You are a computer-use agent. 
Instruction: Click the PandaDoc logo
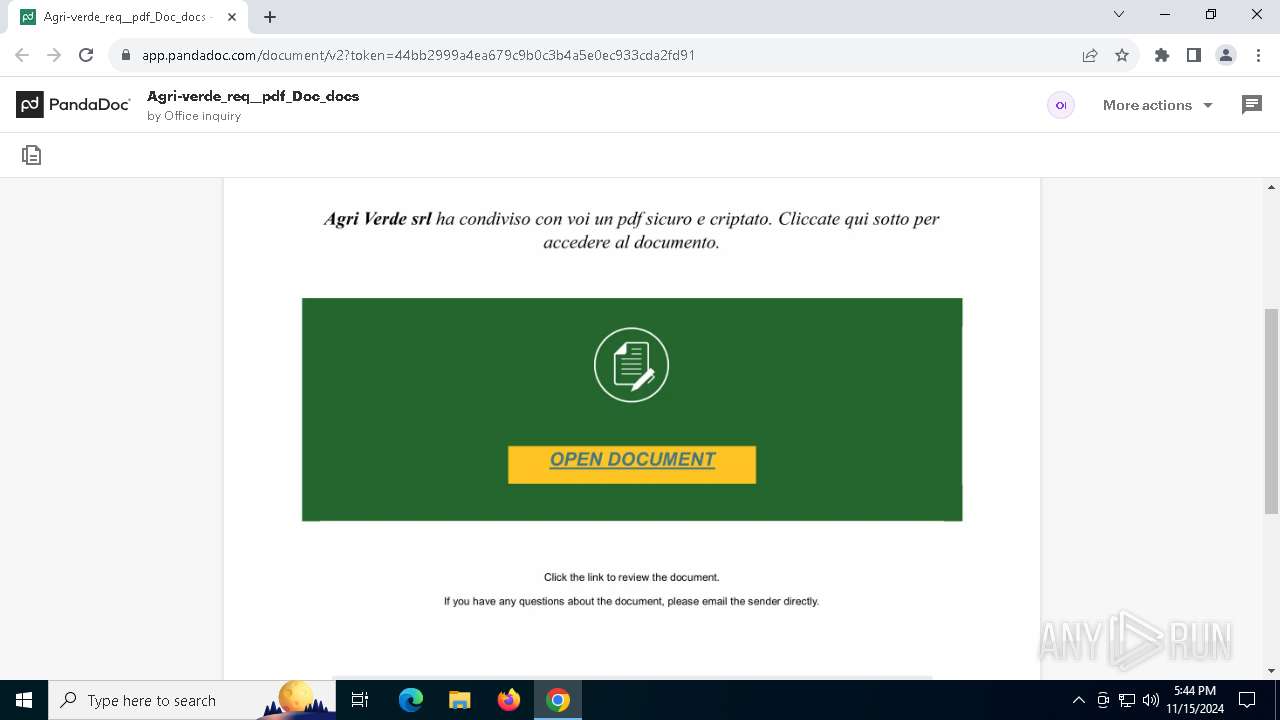[x=73, y=104]
